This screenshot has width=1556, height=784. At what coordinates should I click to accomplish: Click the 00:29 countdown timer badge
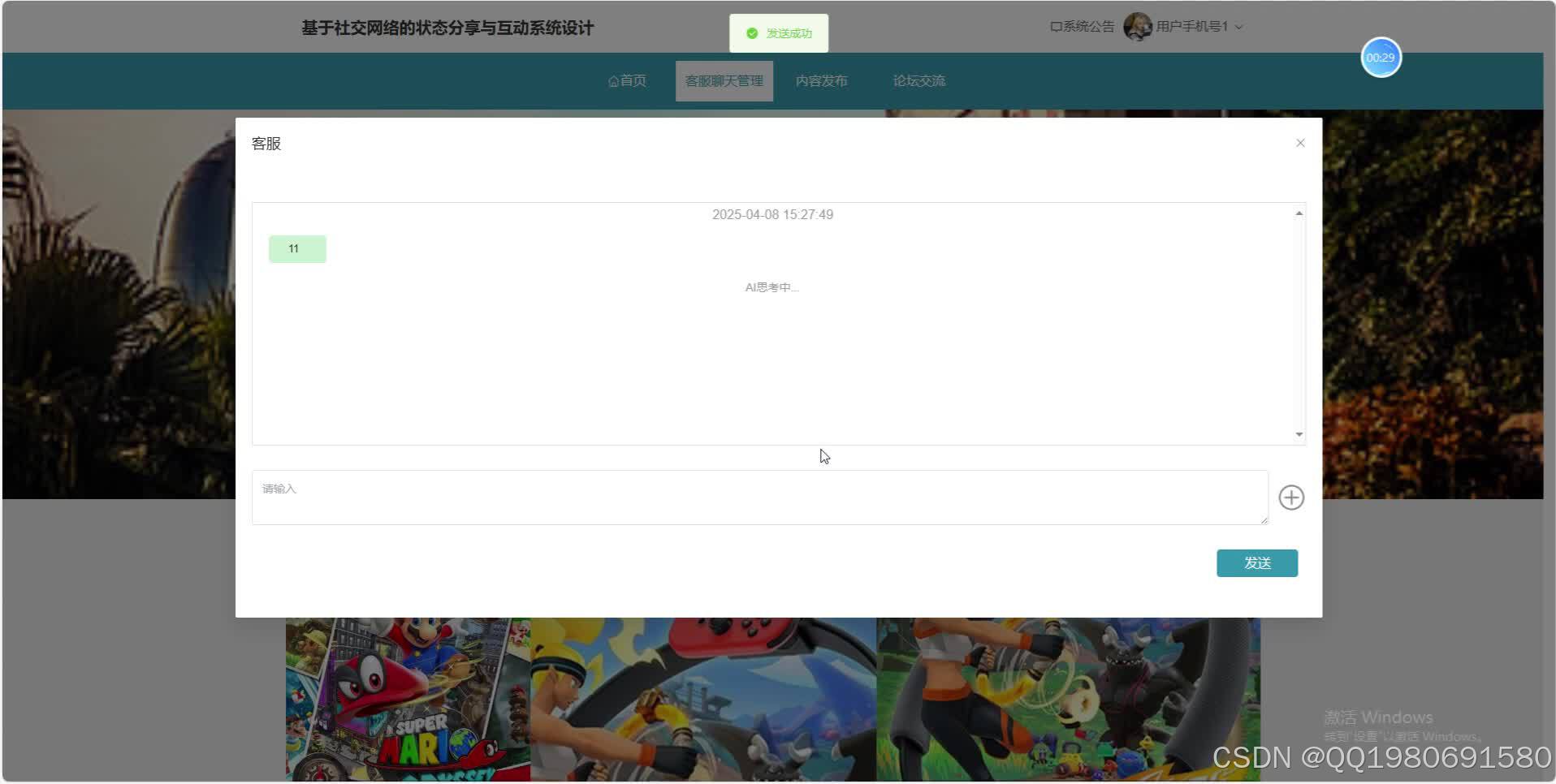tap(1381, 57)
